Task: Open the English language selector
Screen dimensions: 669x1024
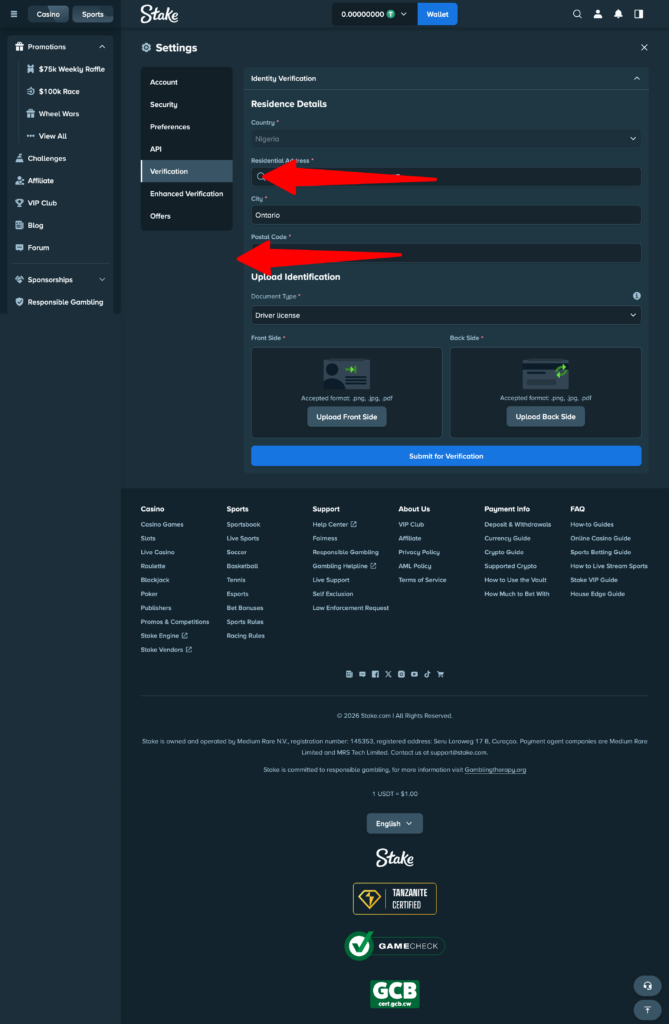Action: 395,824
